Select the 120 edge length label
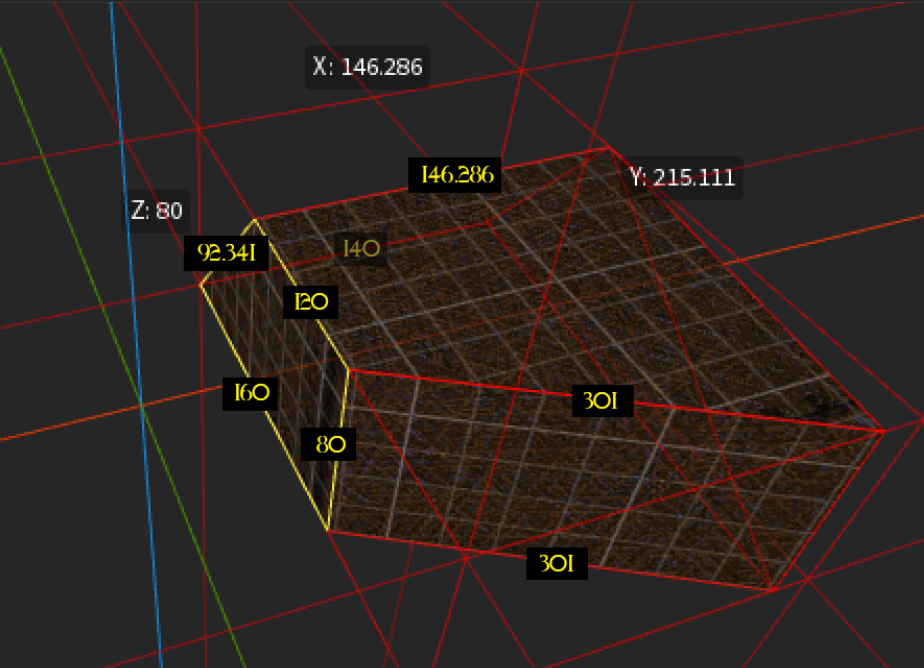 [x=311, y=302]
